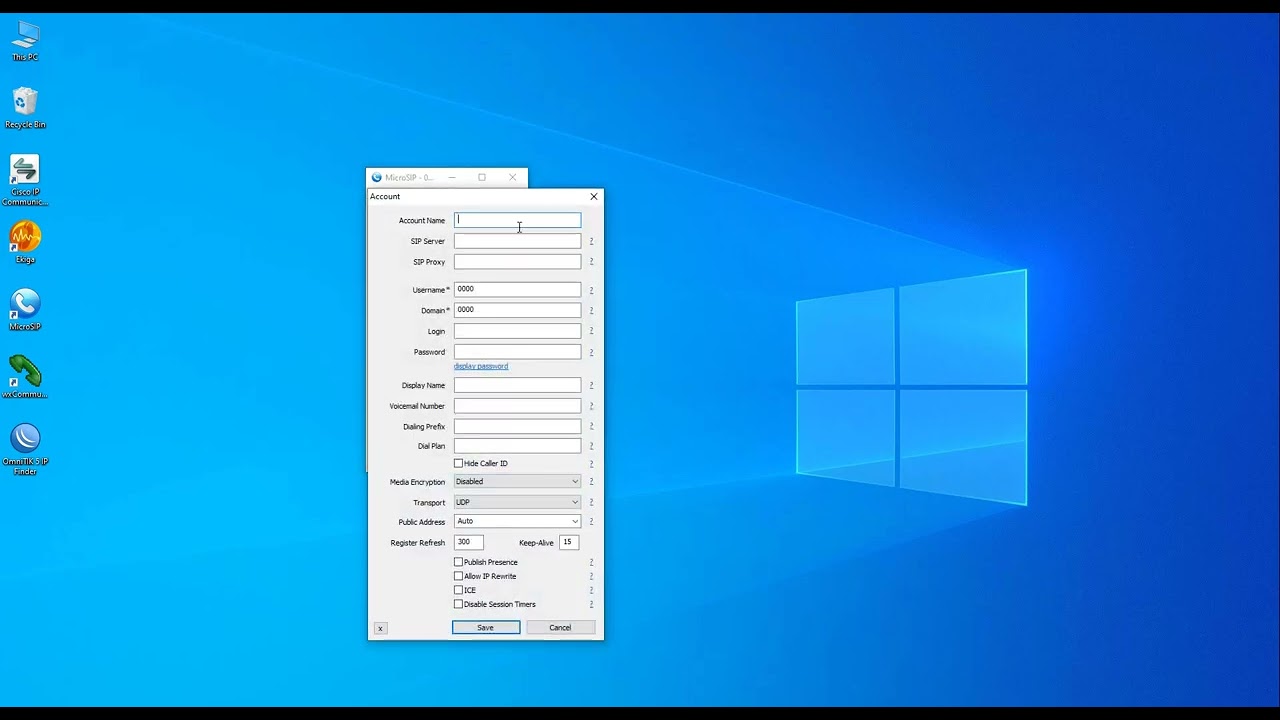This screenshot has height=720, width=1280.
Task: Click into the Voicemail Number field
Action: 517,406
